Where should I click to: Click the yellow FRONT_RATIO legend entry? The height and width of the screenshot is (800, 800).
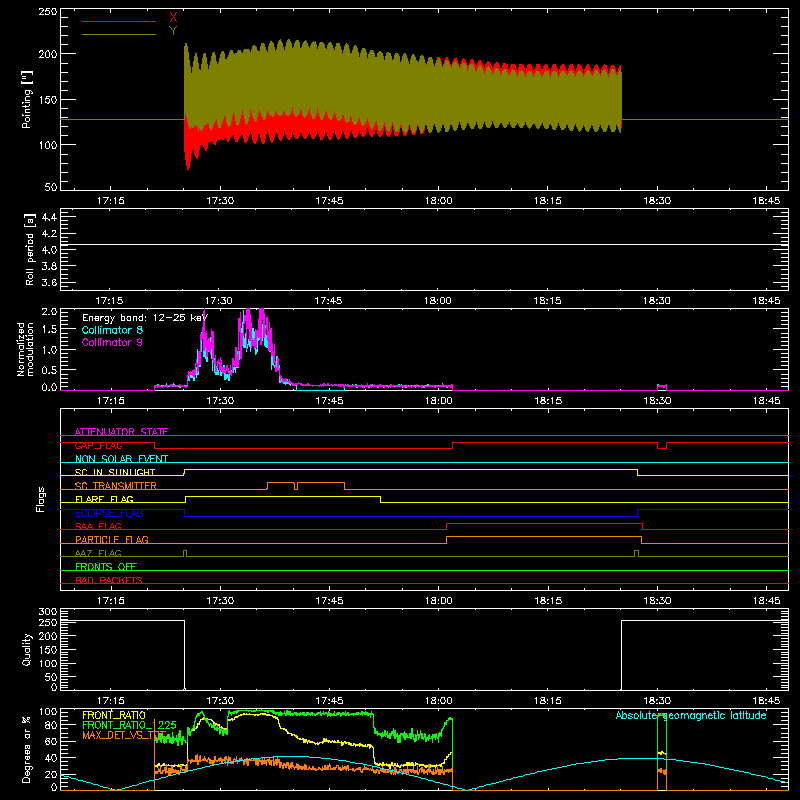click(114, 715)
